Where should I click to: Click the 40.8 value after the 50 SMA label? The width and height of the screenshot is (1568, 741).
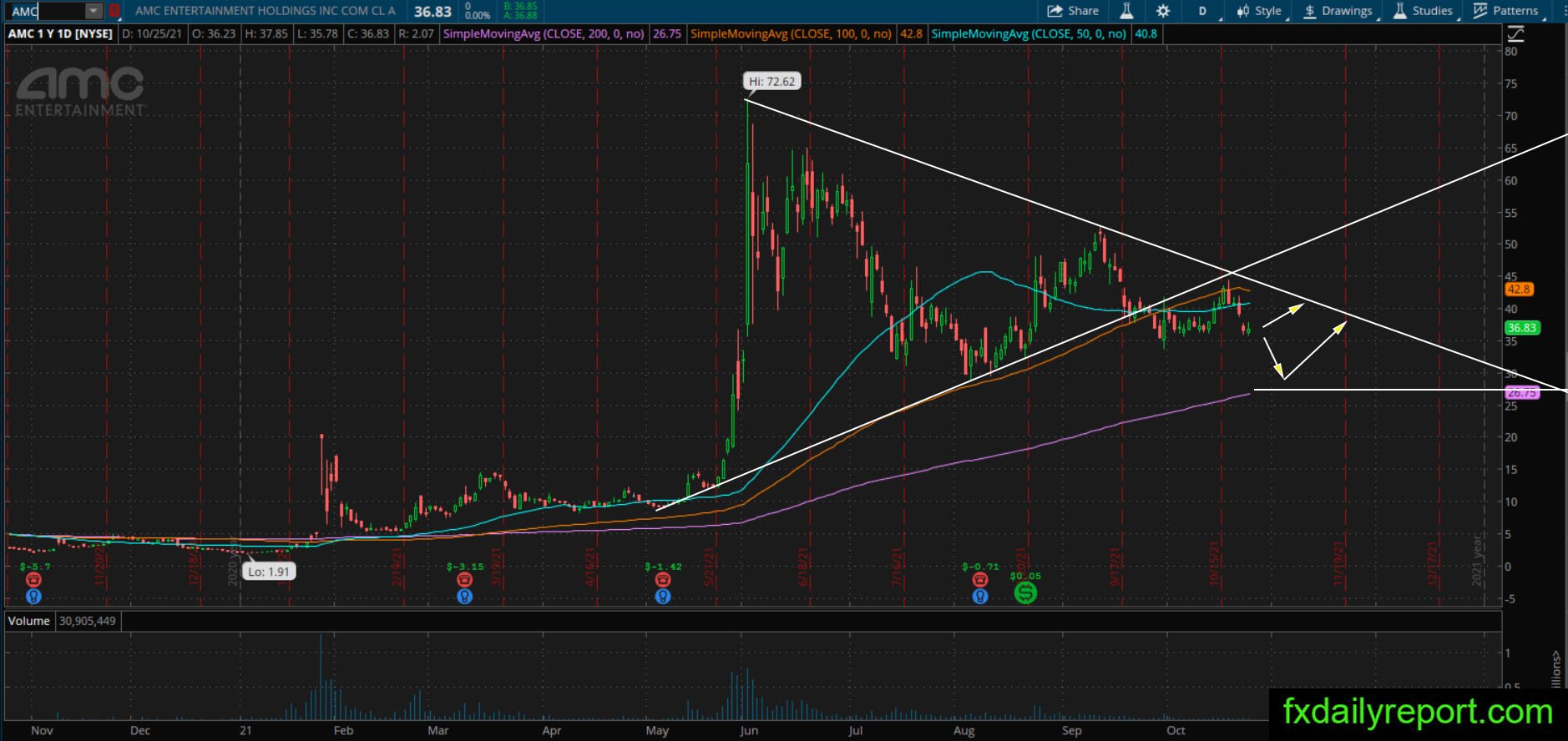(1146, 34)
